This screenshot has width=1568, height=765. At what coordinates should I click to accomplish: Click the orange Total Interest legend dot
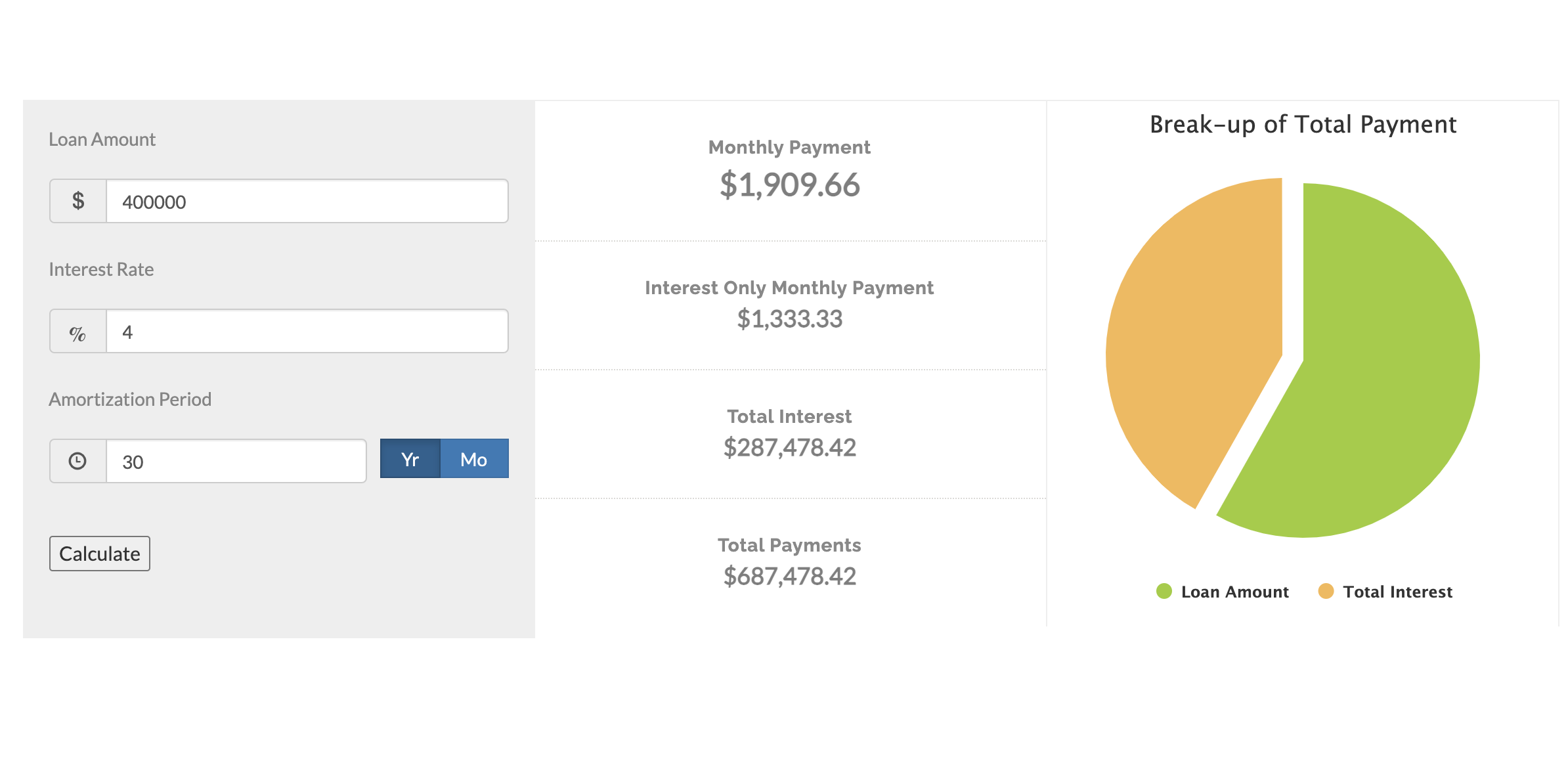click(x=1326, y=591)
